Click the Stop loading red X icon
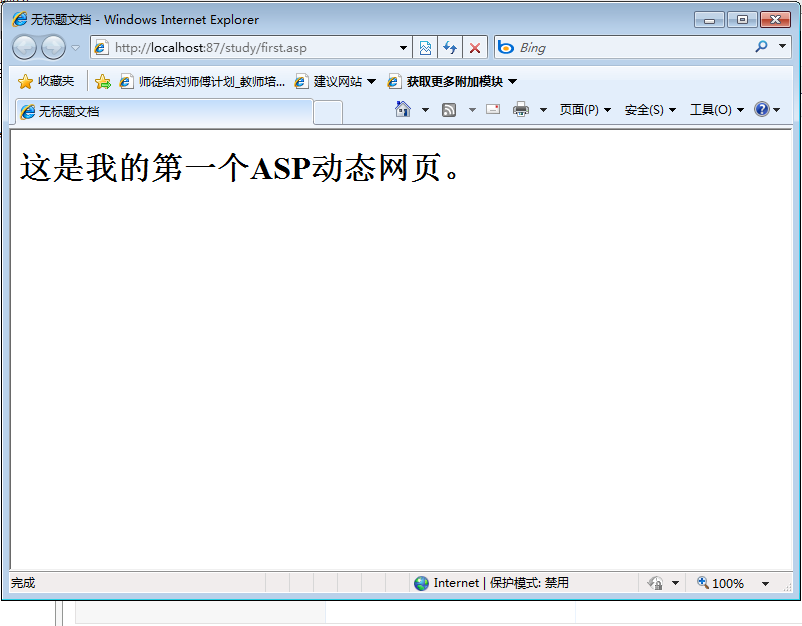This screenshot has height=626, width=802. pos(475,47)
